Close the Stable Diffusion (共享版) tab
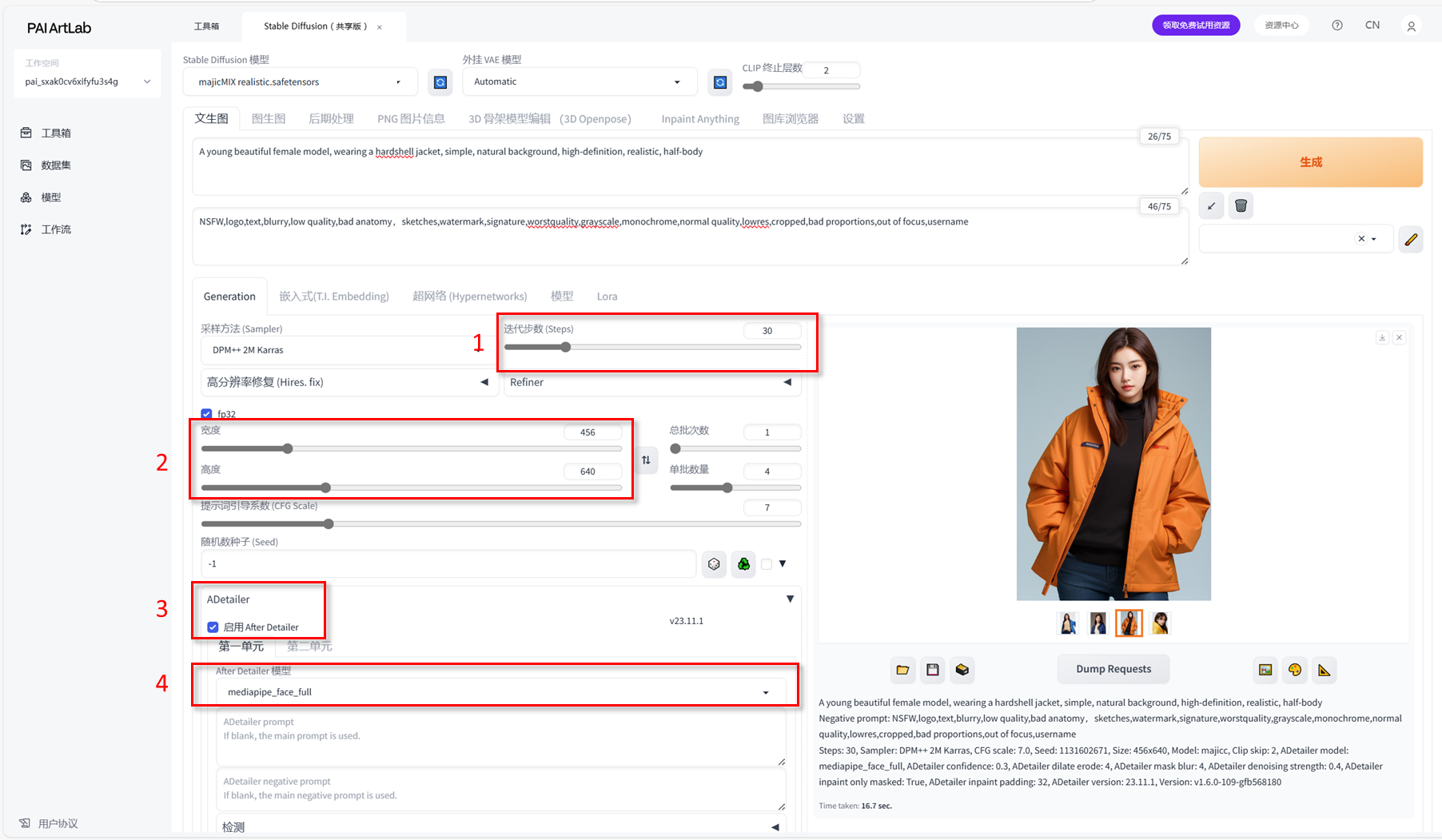1442x840 pixels. coord(380,27)
